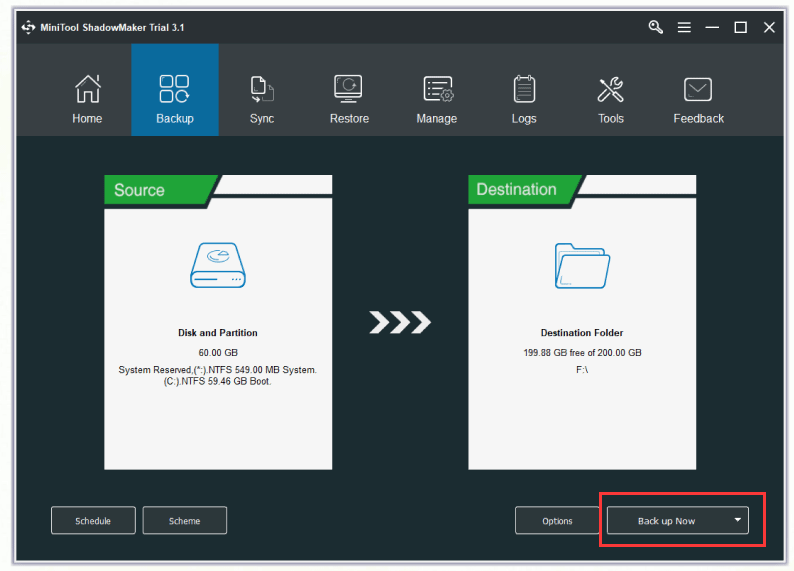Close the ShadowMaker window
Image resolution: width=794 pixels, height=571 pixels.
point(769,27)
